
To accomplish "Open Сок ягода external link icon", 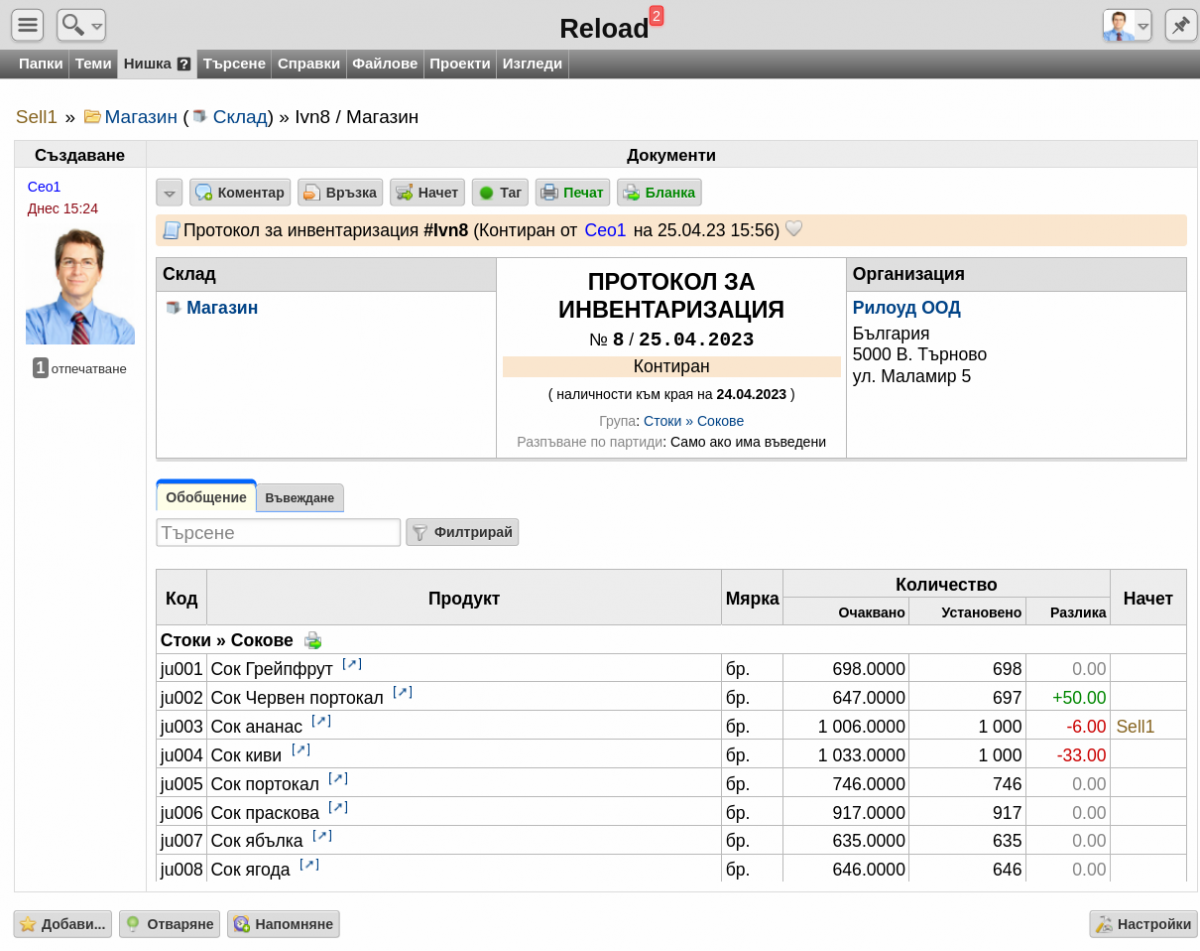I will point(310,865).
